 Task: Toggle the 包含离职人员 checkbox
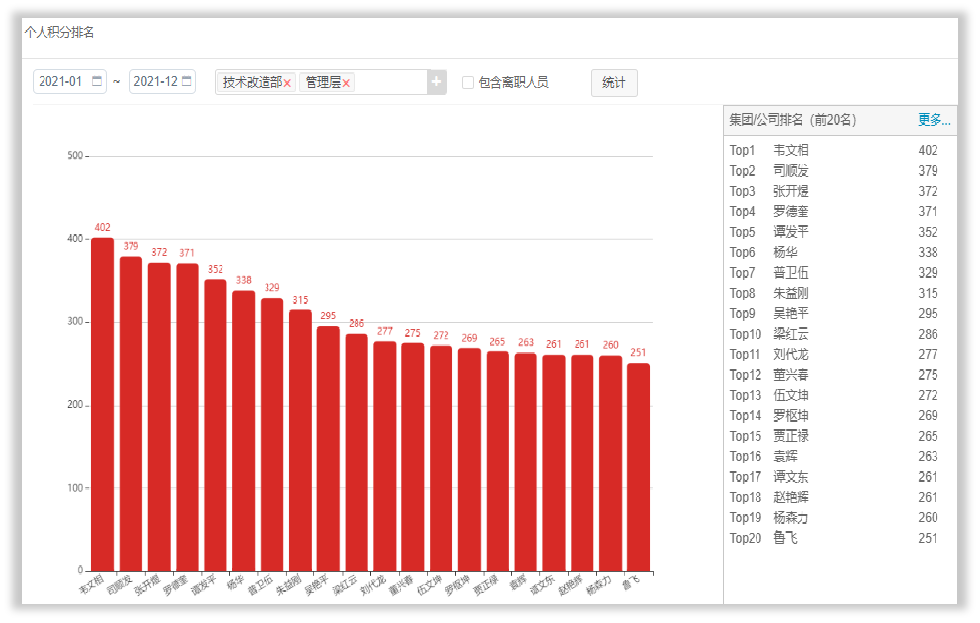[468, 82]
